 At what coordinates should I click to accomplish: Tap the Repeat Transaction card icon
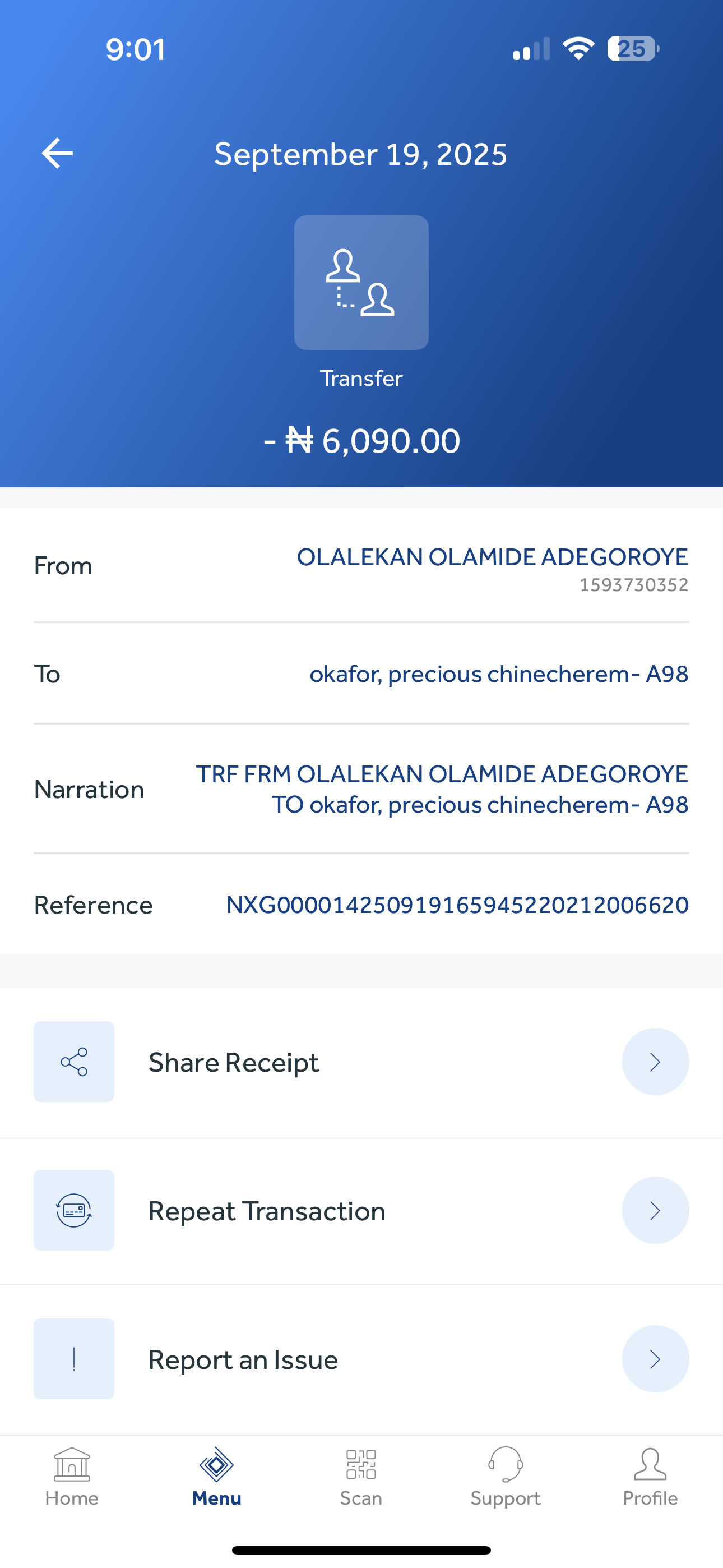pyautogui.click(x=73, y=1210)
